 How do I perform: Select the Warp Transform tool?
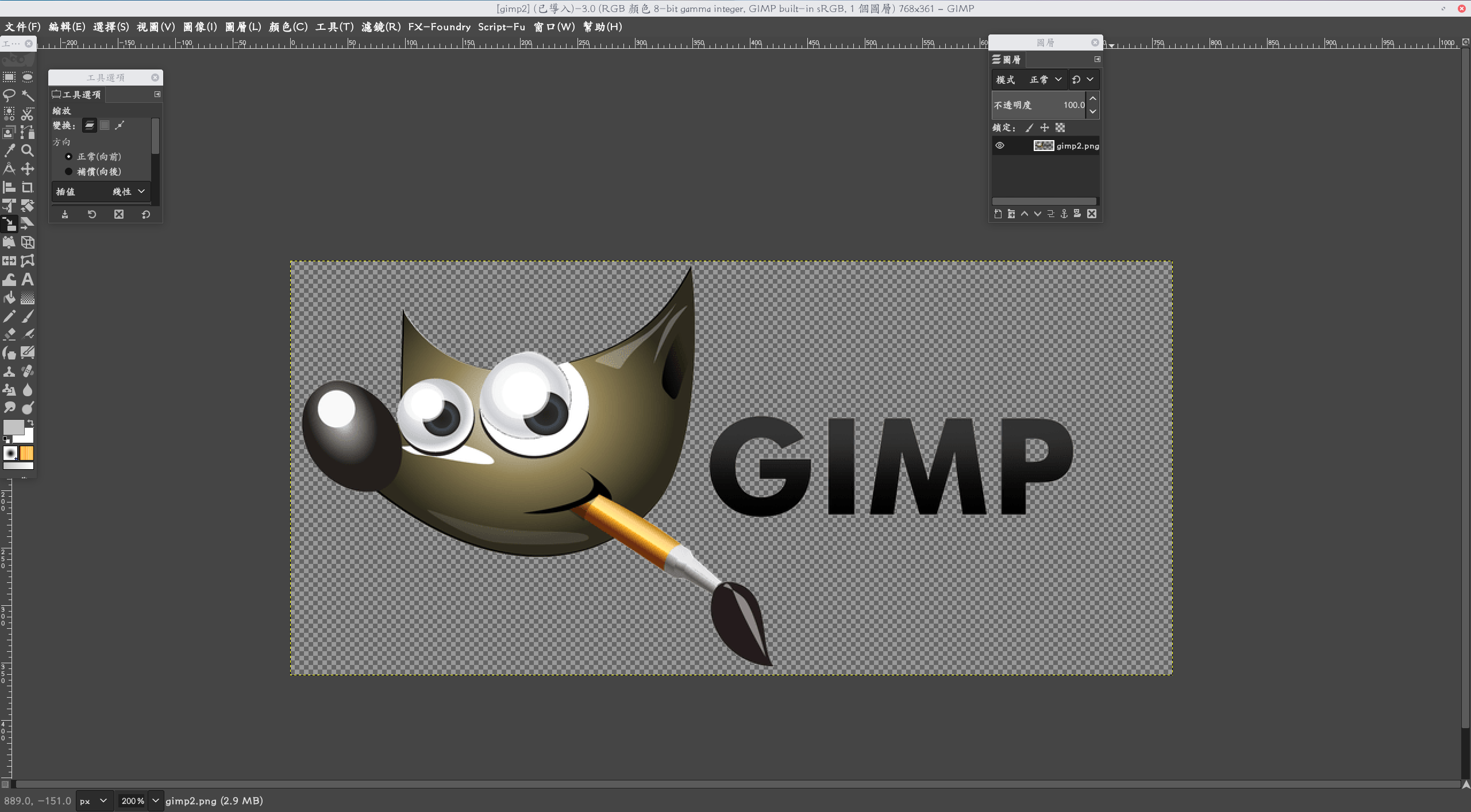(9, 280)
